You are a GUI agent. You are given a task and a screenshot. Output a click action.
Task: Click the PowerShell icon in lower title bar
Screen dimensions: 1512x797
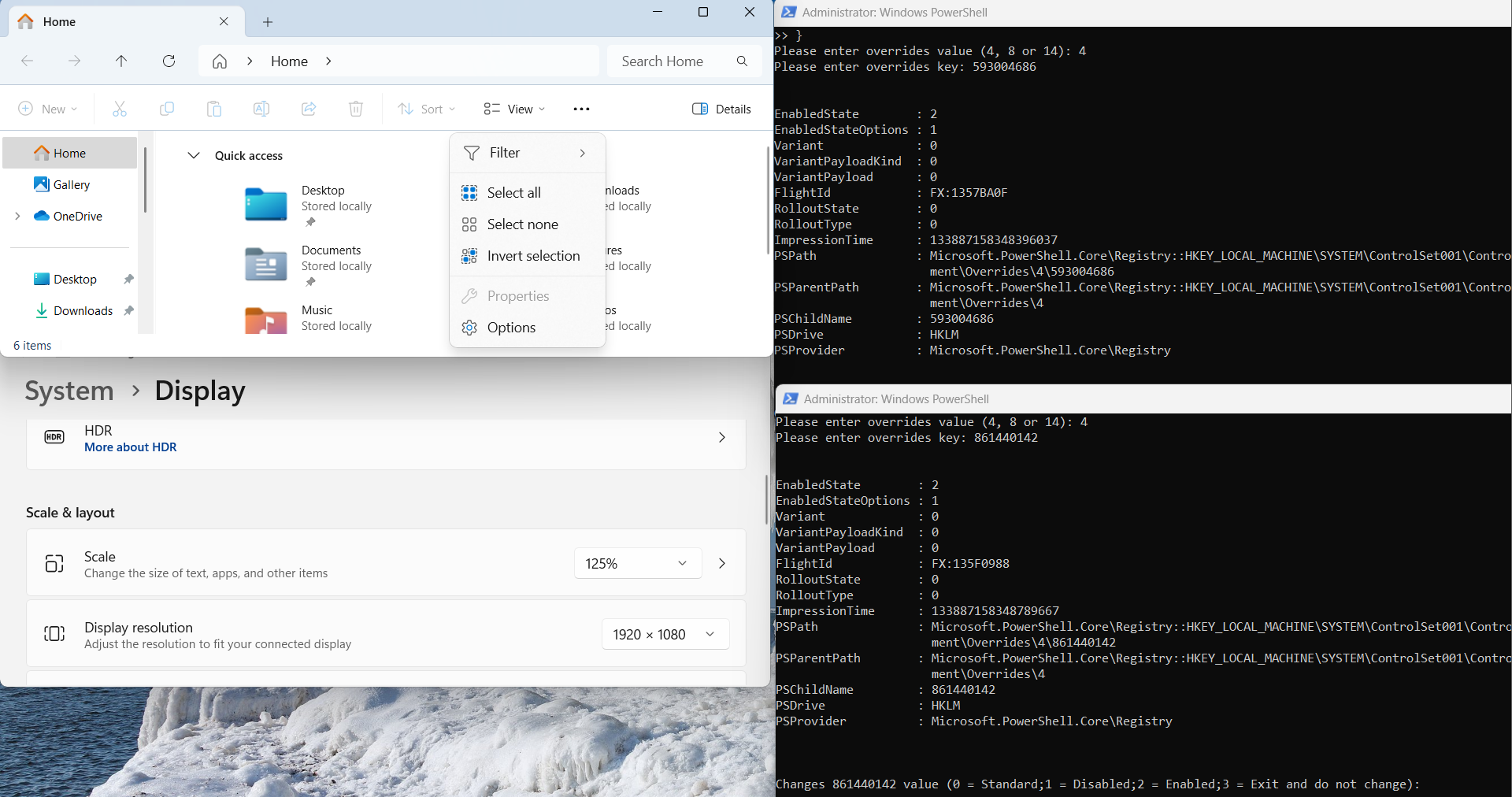point(790,399)
